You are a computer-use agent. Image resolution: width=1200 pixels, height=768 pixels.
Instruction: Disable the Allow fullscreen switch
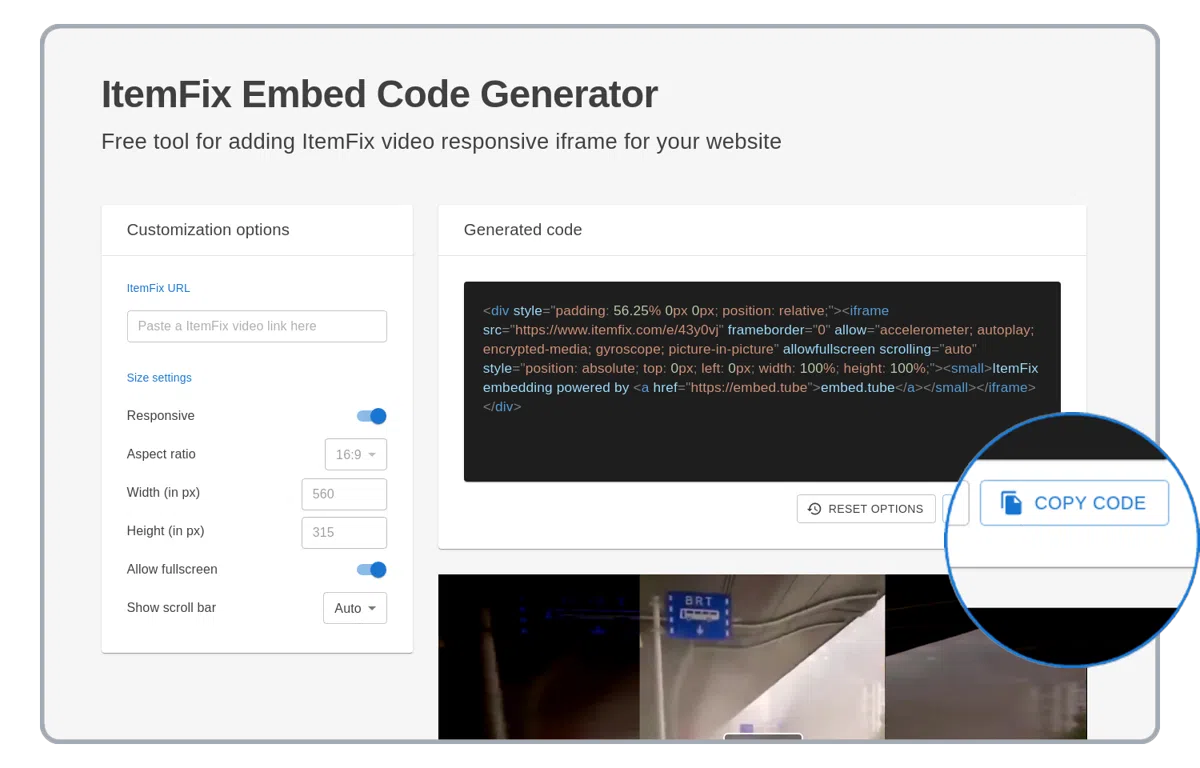[x=371, y=570]
